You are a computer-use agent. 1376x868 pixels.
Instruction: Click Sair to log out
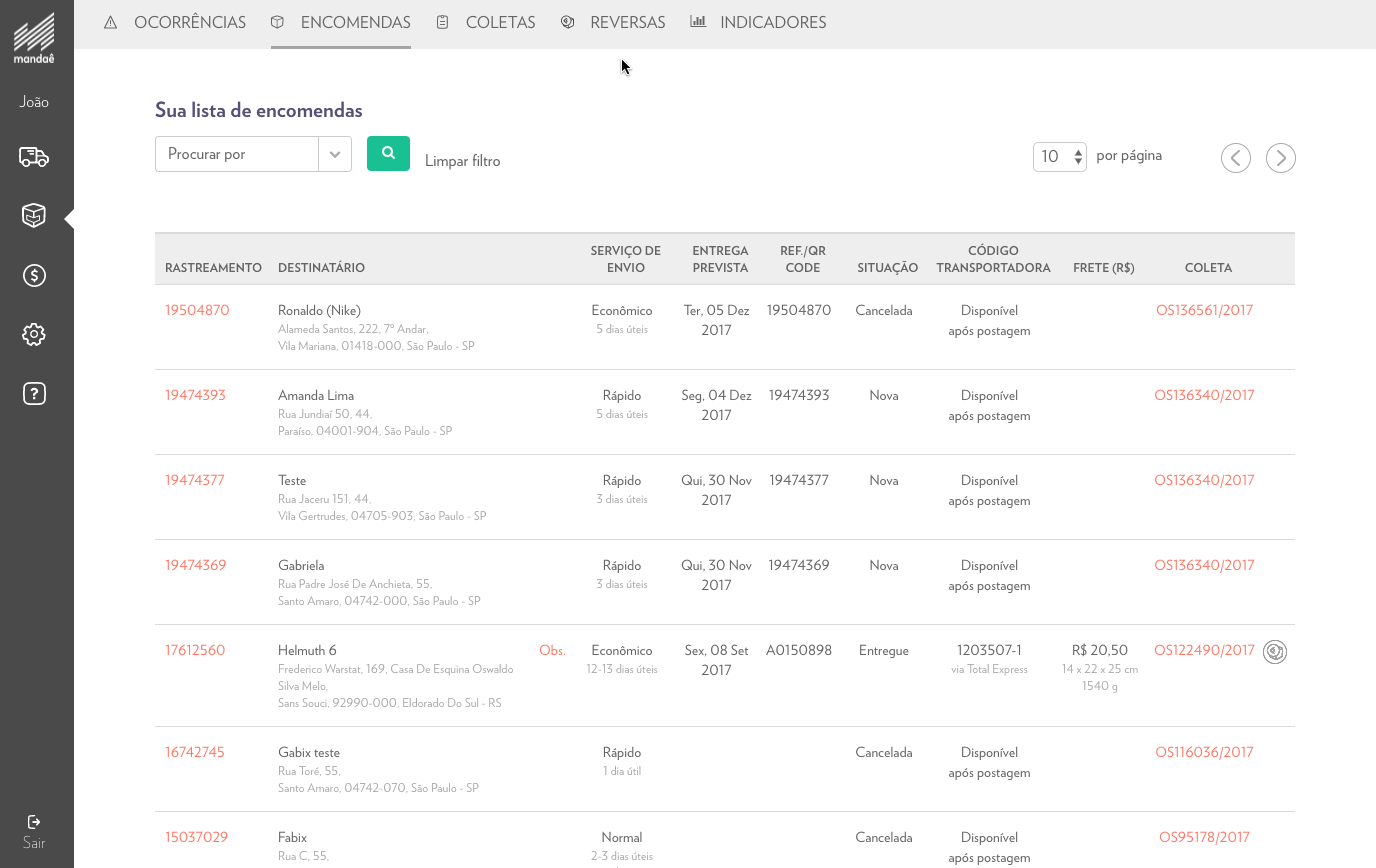click(34, 832)
